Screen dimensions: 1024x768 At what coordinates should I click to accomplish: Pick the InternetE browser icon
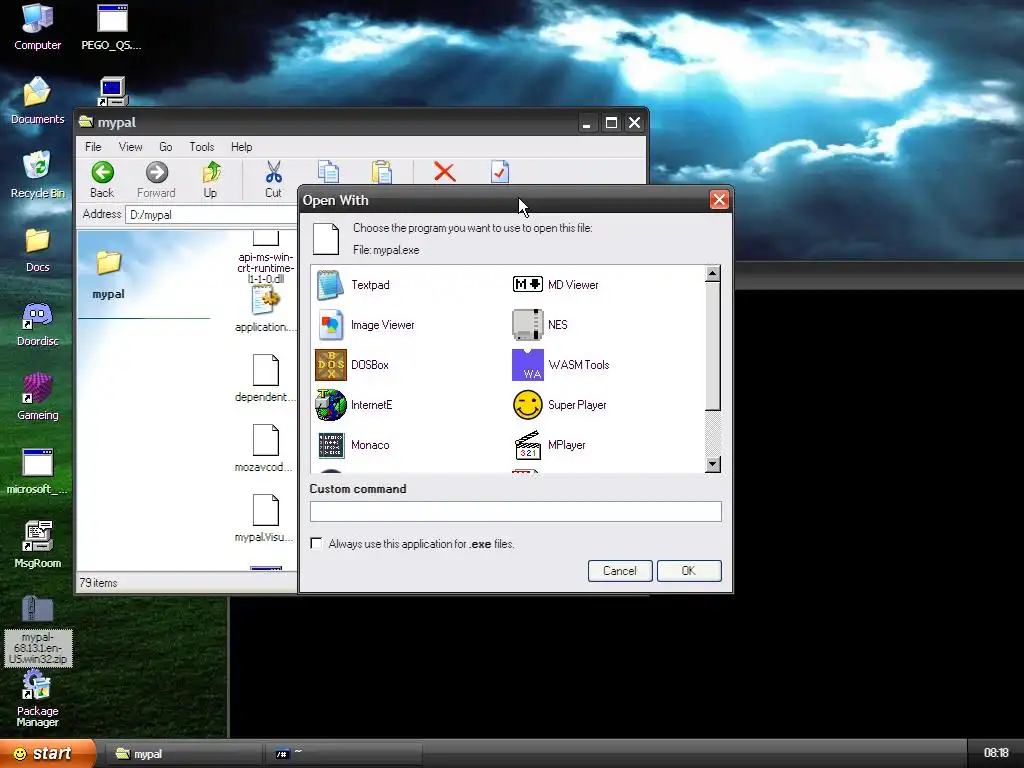click(x=330, y=405)
